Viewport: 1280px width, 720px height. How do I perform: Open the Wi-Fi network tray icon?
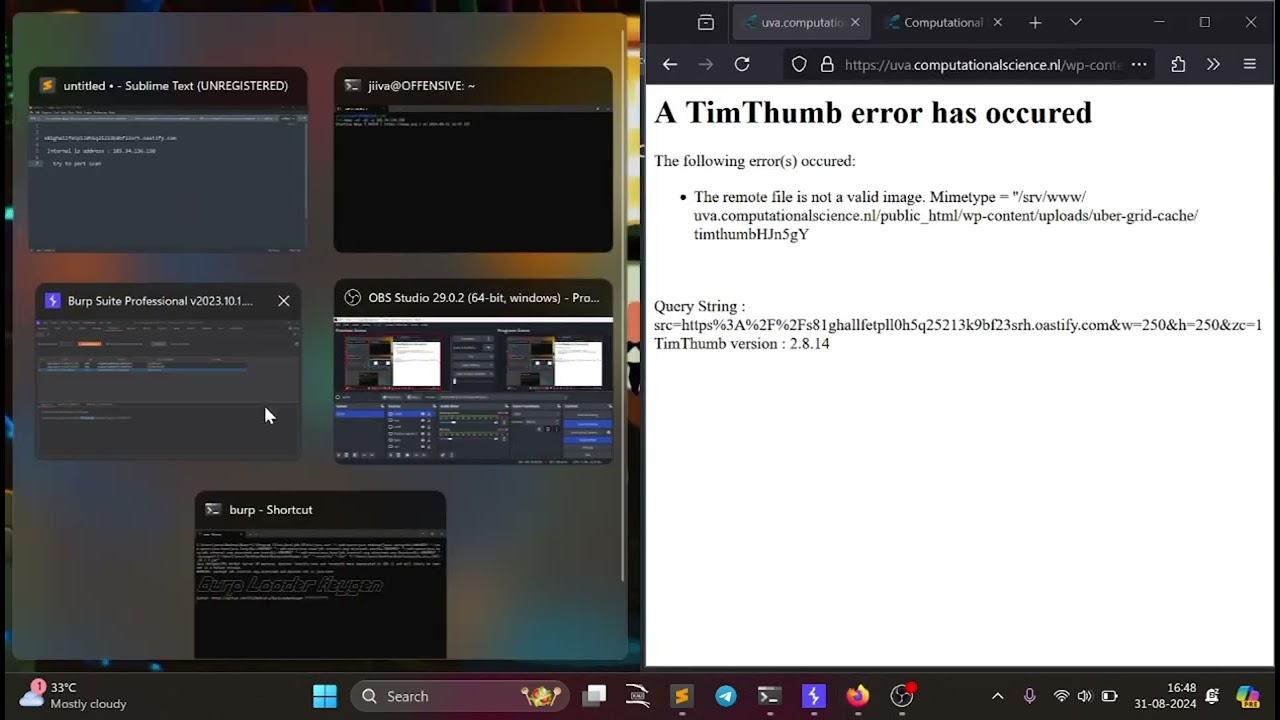1061,696
